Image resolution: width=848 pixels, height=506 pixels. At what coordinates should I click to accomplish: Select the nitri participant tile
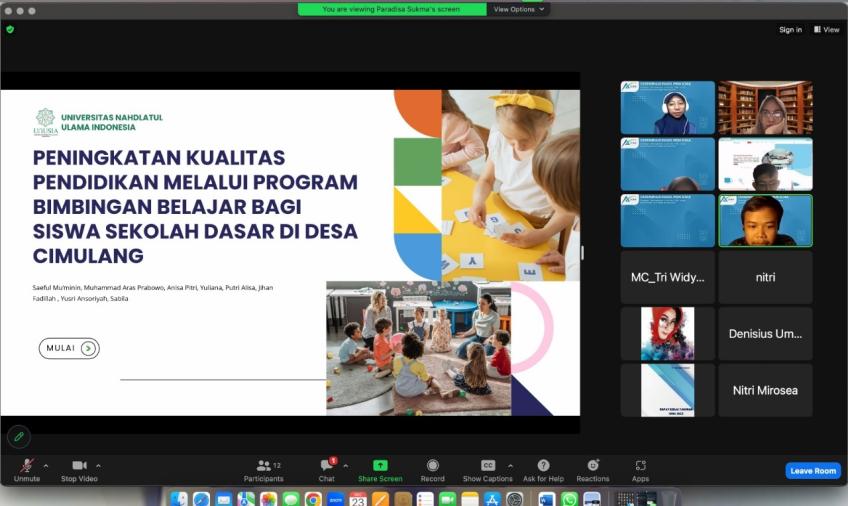[x=765, y=277]
